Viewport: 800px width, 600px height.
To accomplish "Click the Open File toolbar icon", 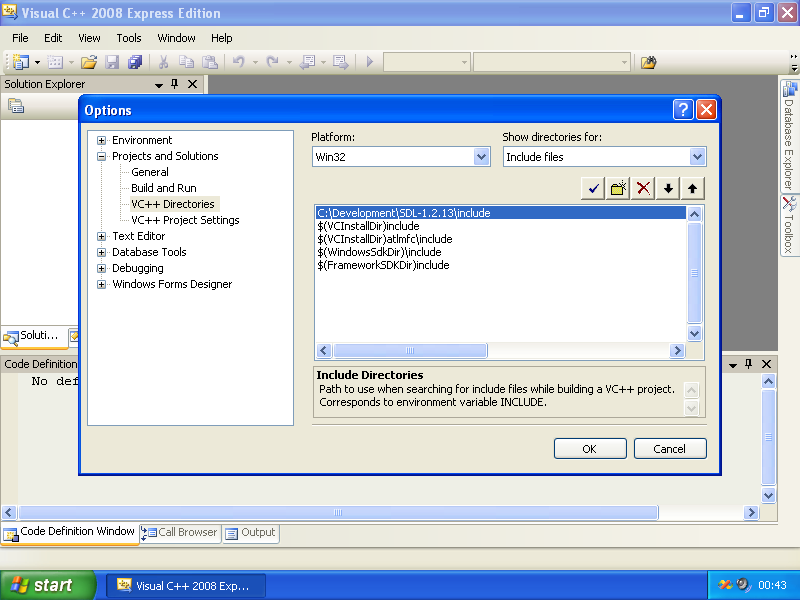I will [x=89, y=62].
